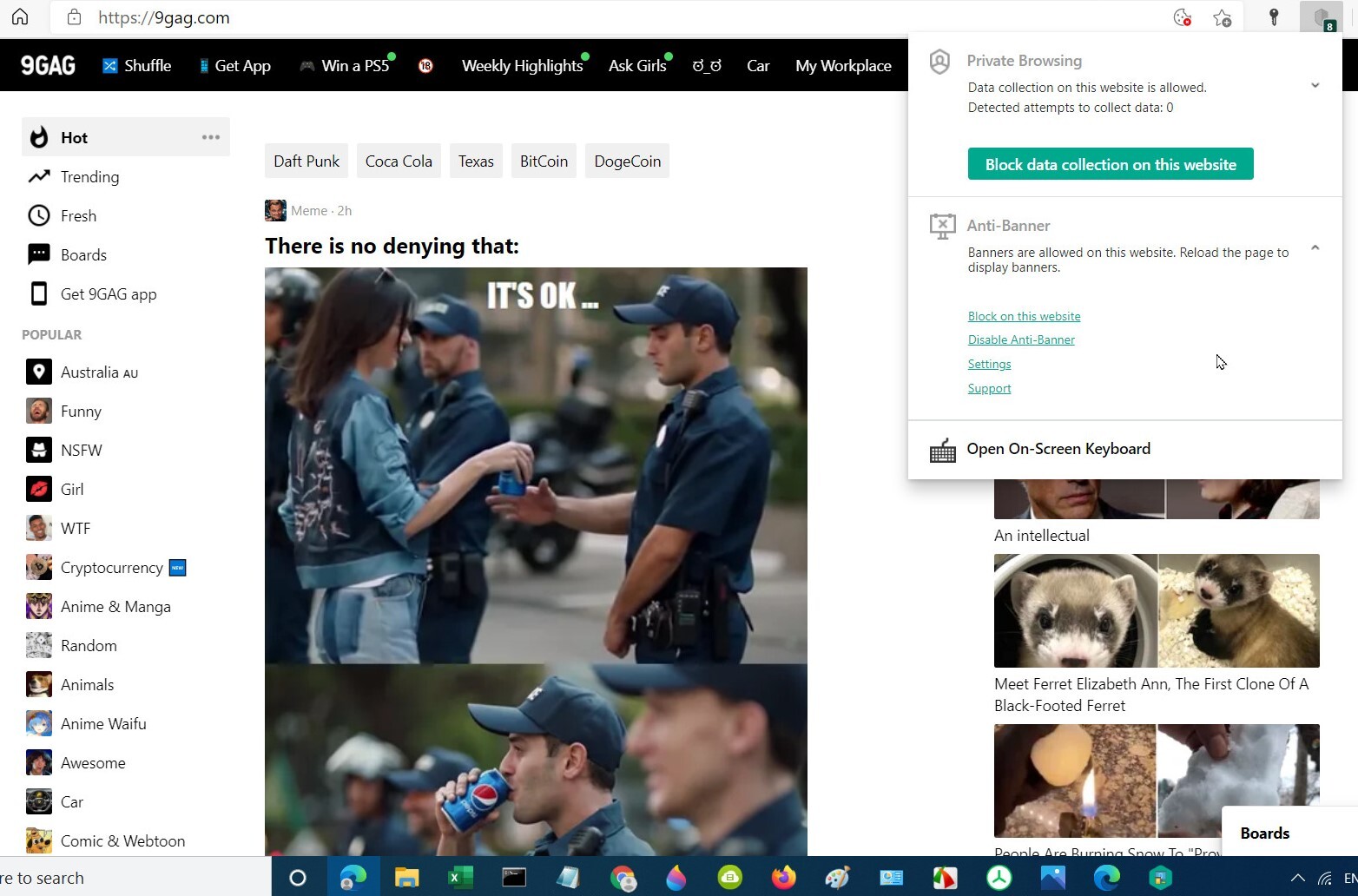Click the lock icon in address bar
The height and width of the screenshot is (896, 1358).
pos(75,17)
